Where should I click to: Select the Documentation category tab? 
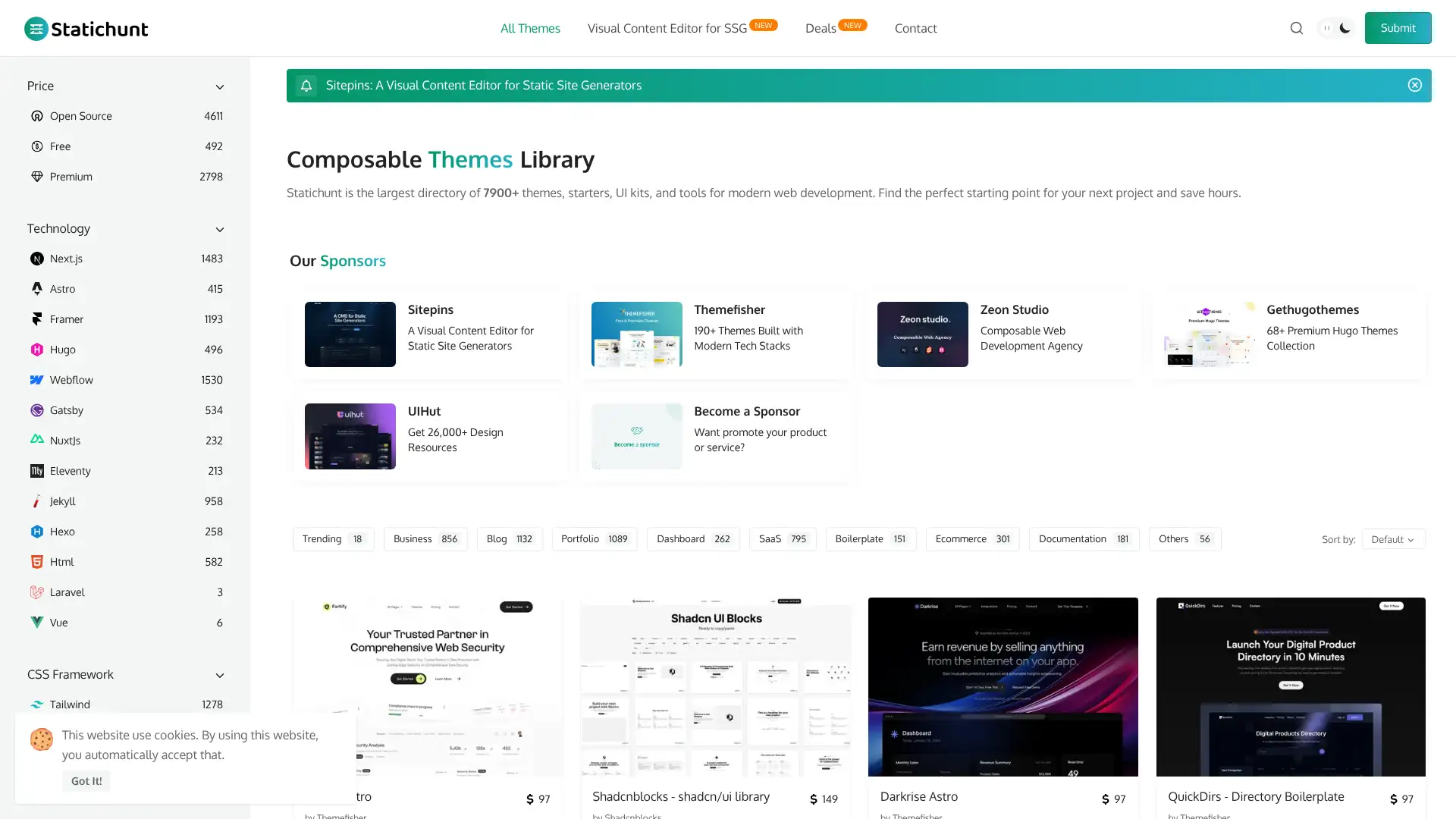(x=1084, y=539)
